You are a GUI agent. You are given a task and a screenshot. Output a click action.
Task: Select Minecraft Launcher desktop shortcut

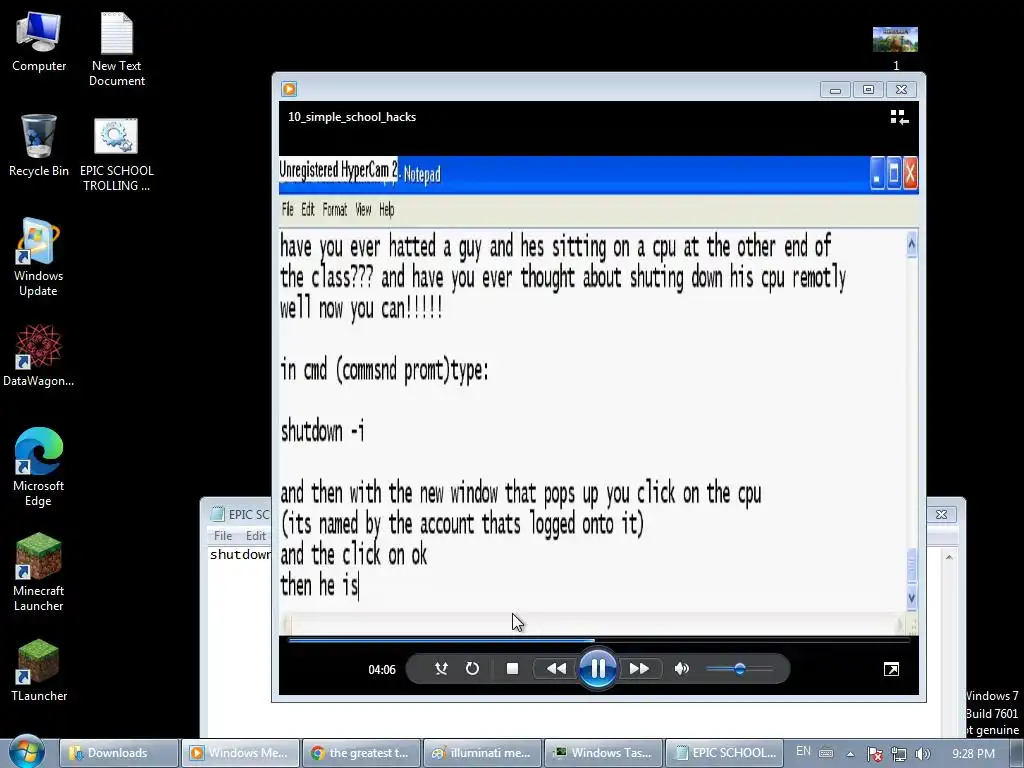click(x=39, y=573)
